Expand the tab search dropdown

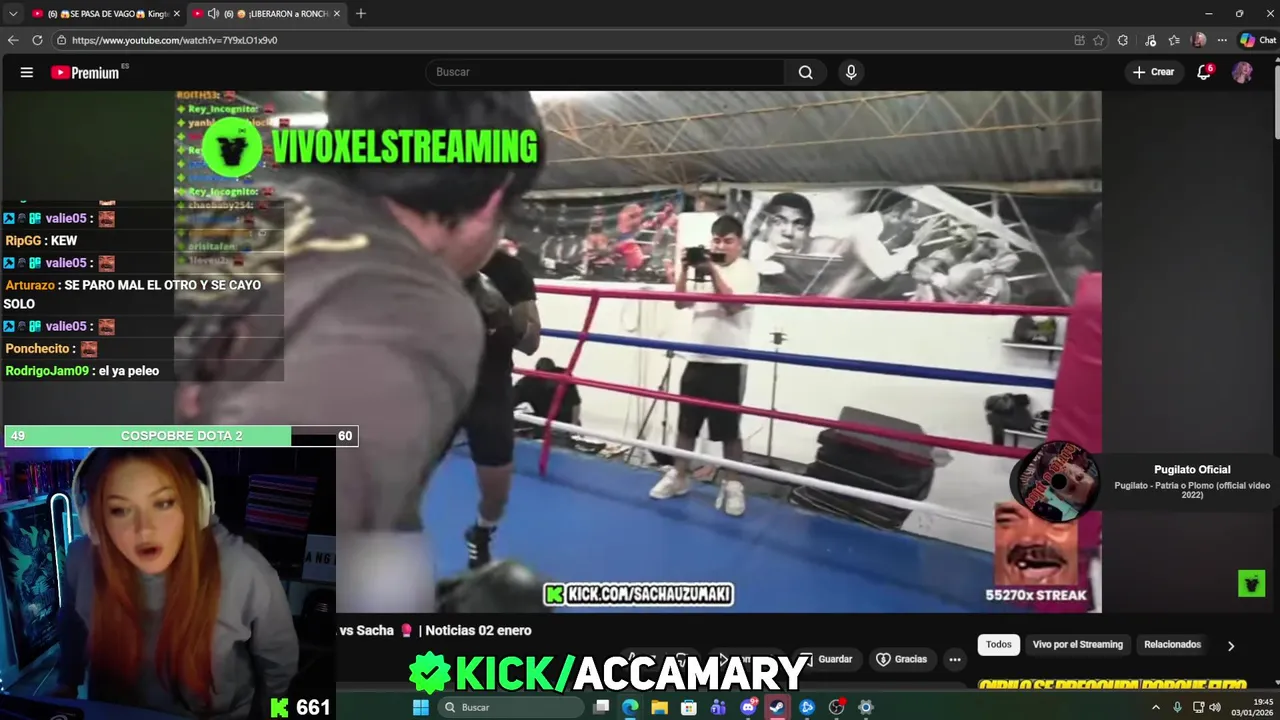[13, 14]
